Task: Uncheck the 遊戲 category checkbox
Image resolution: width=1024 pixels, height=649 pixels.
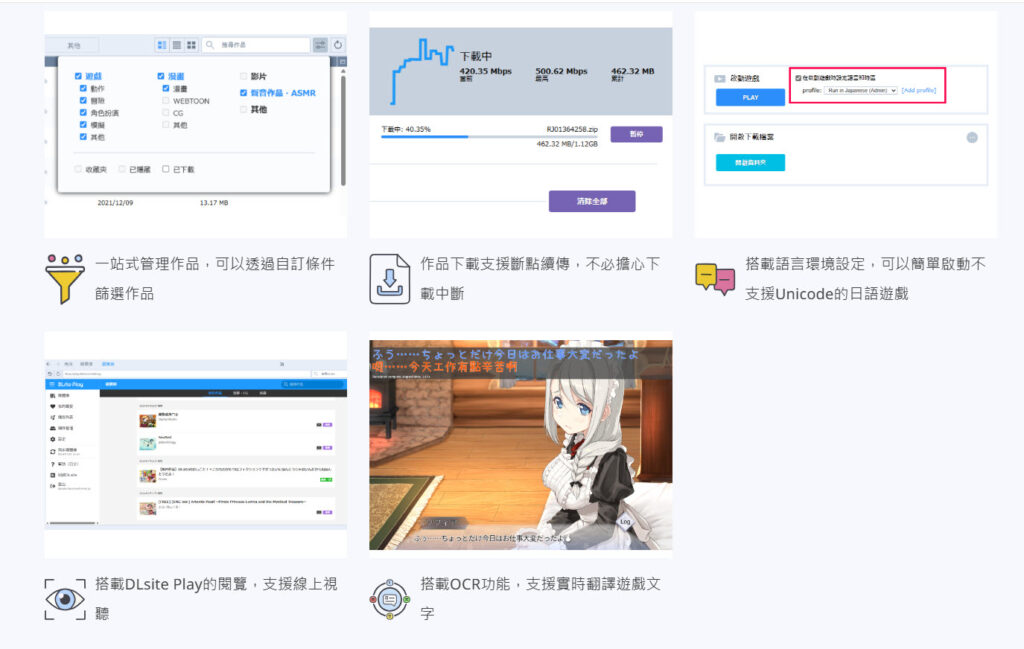Action: 77,76
